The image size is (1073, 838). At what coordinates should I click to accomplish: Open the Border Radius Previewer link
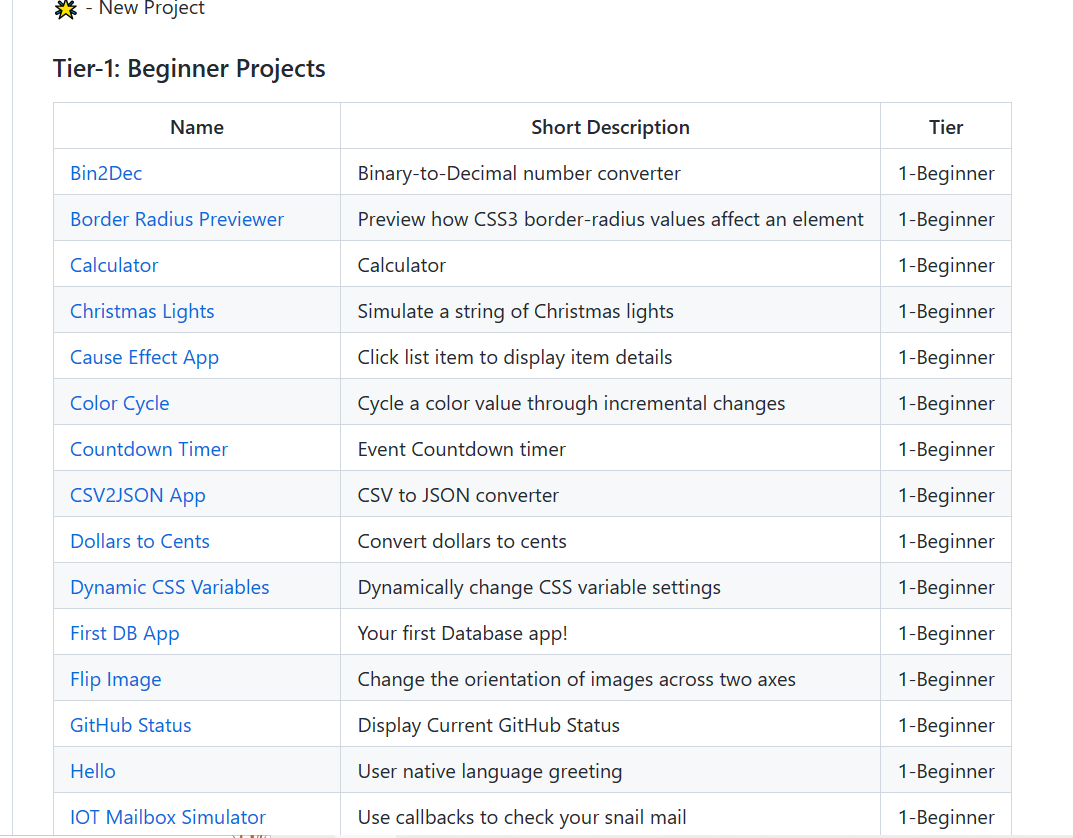tap(177, 219)
